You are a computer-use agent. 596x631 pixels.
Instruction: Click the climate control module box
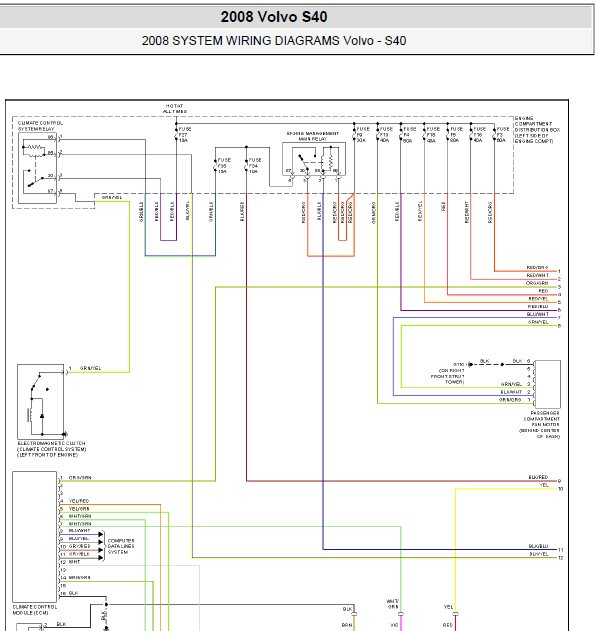pyautogui.click(x=35, y=537)
